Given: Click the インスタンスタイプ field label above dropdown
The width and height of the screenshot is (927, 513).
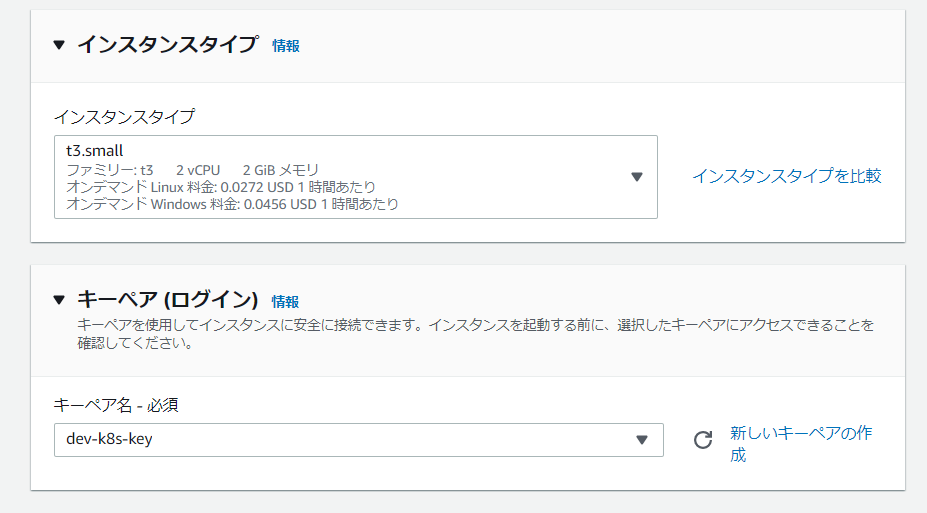Looking at the screenshot, I should pos(124,117).
